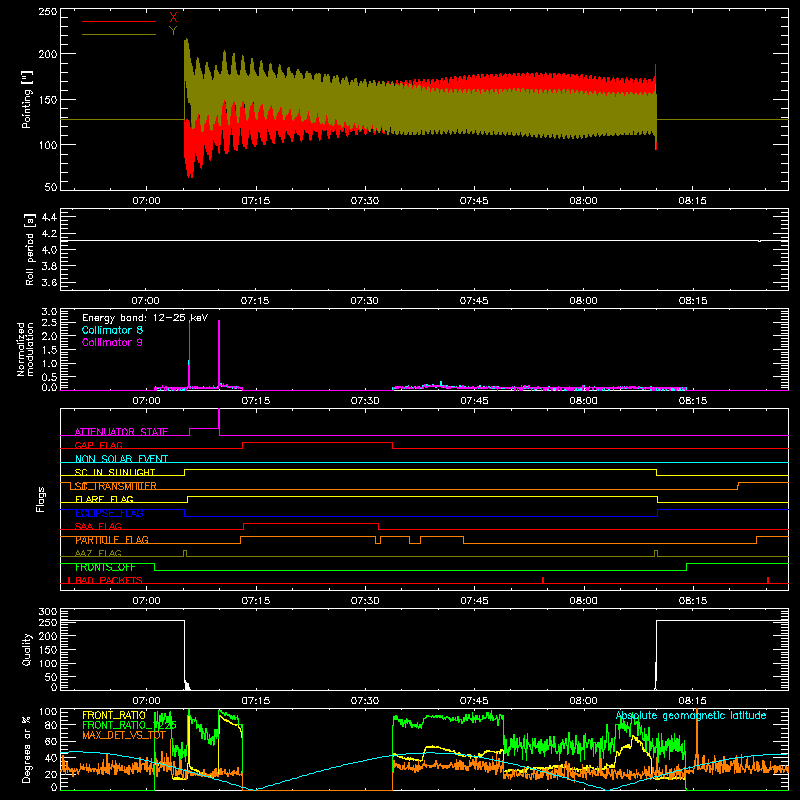This screenshot has width=800, height=800.
Task: Click the 'Degrees or %' axis title
Action: pyautogui.click(x=27, y=750)
